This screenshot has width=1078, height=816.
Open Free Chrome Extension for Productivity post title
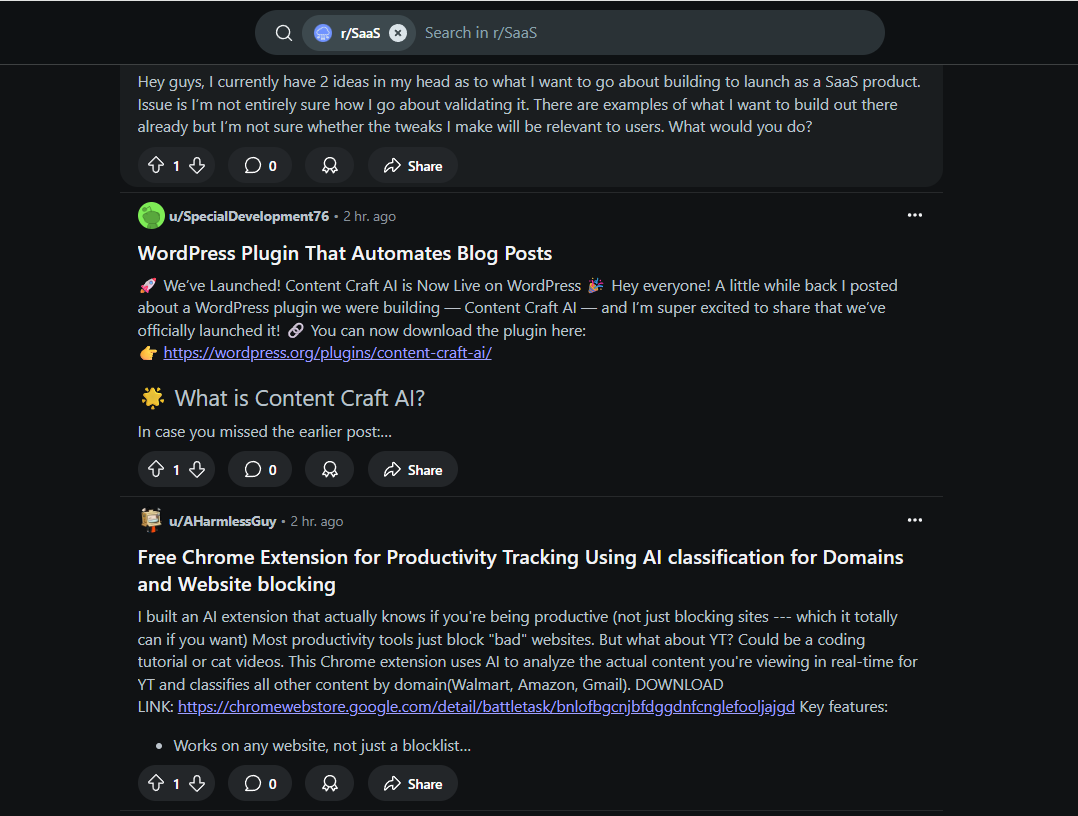point(520,571)
